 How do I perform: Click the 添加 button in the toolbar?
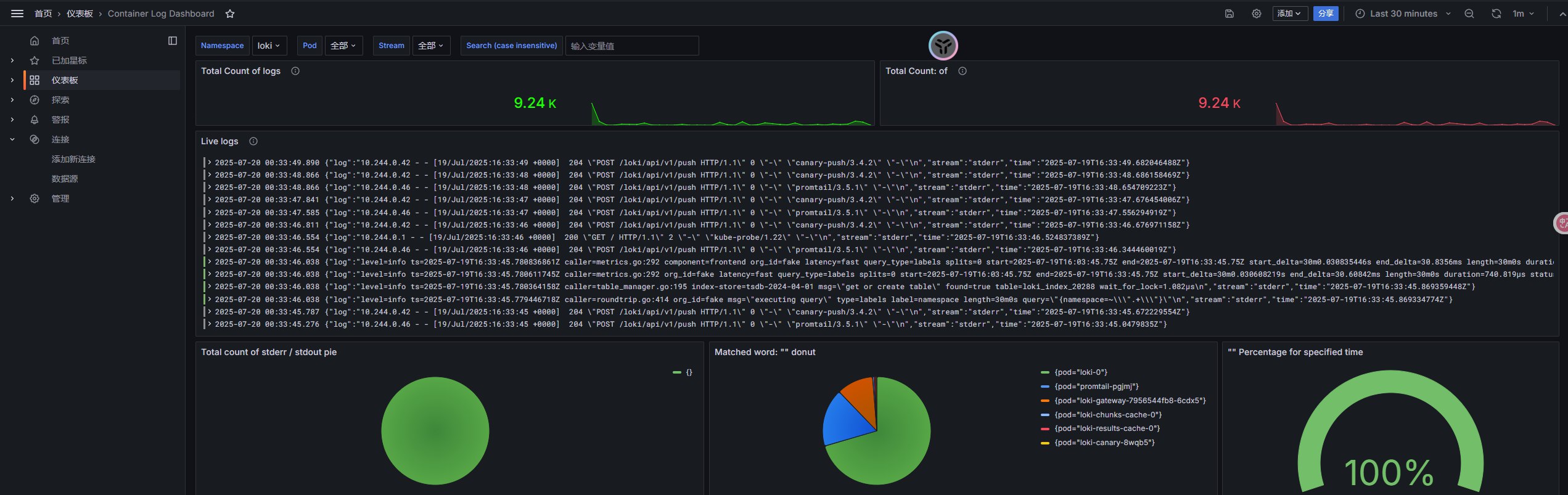(1289, 14)
